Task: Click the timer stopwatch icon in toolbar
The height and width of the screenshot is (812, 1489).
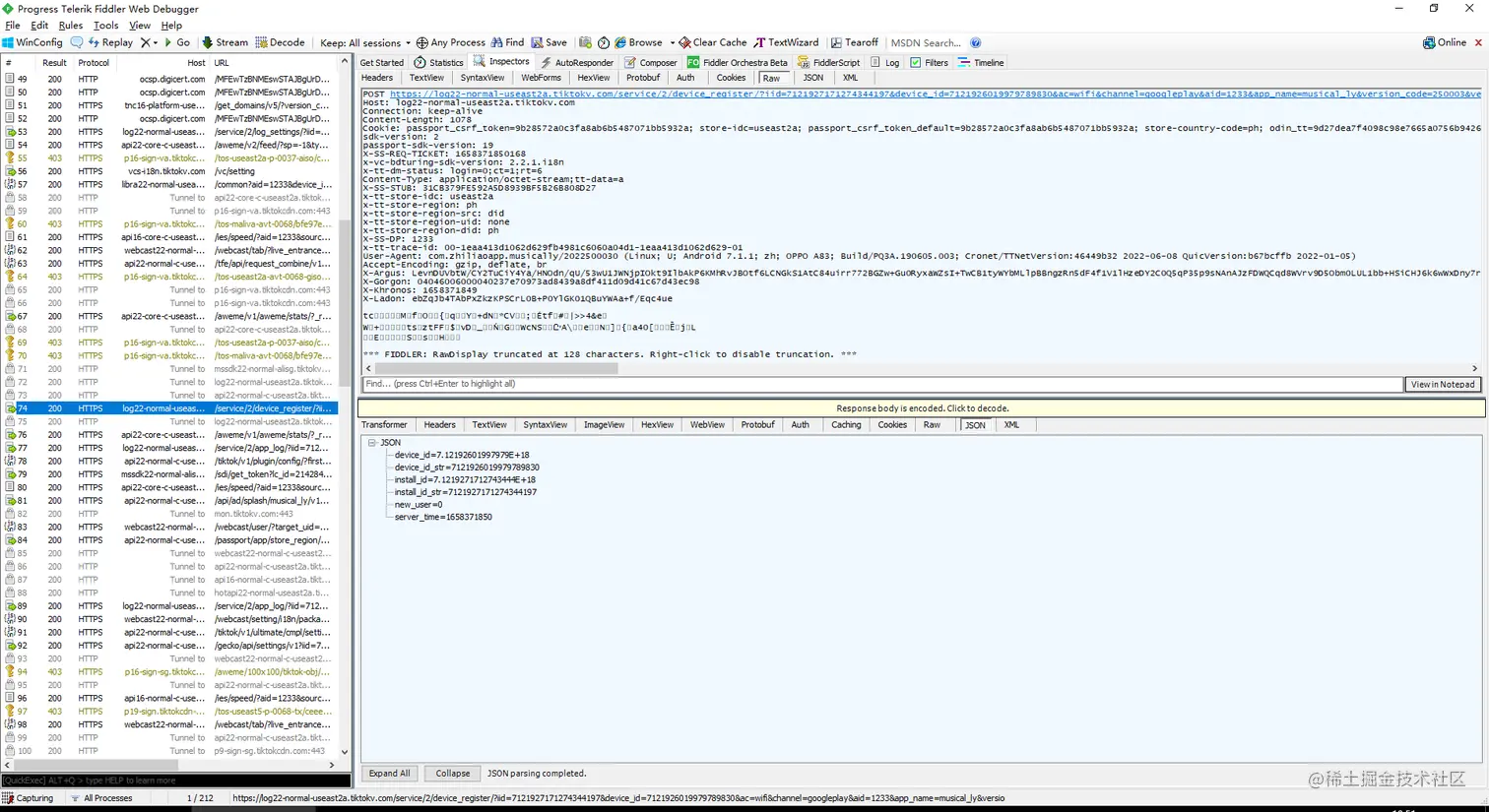Action: [x=604, y=42]
